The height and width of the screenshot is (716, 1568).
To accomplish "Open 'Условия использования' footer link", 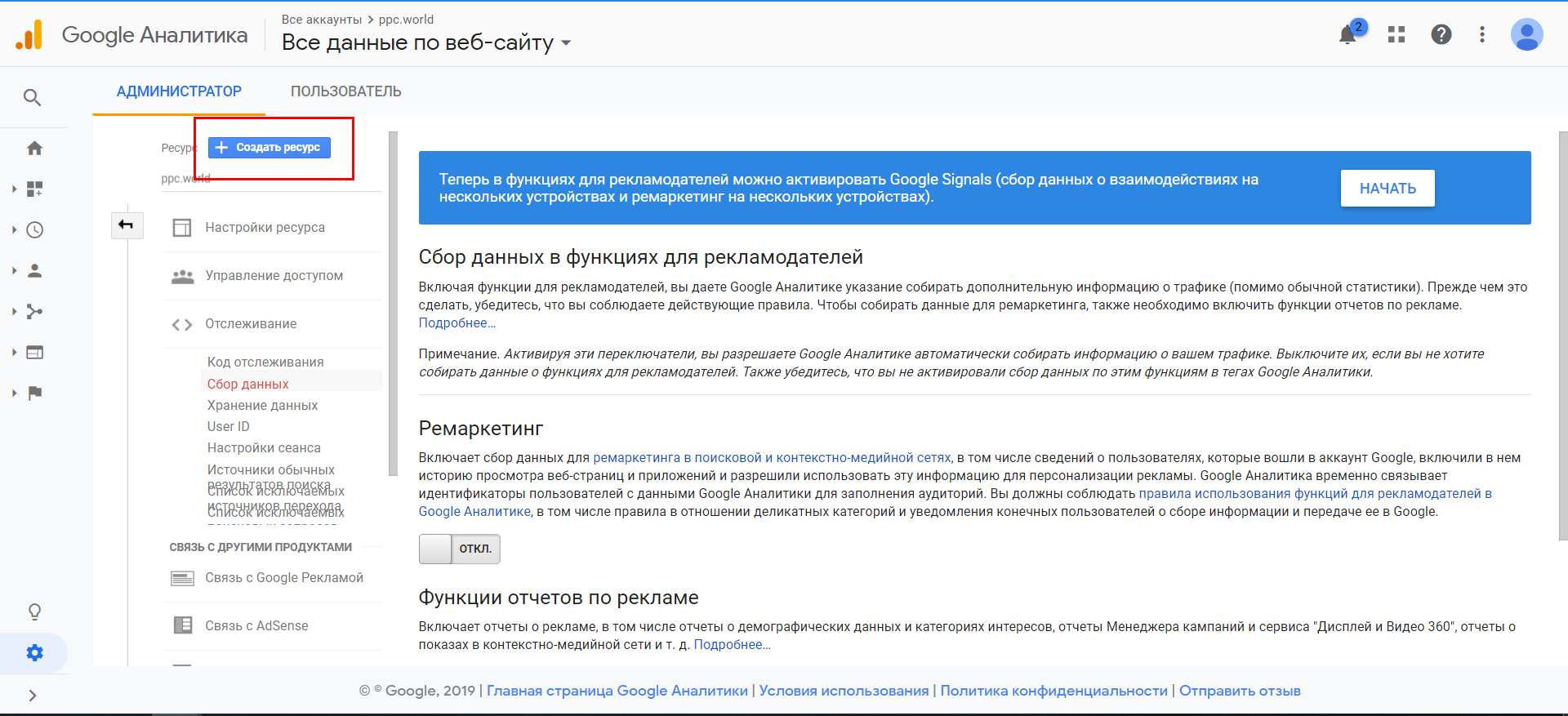I will click(844, 691).
